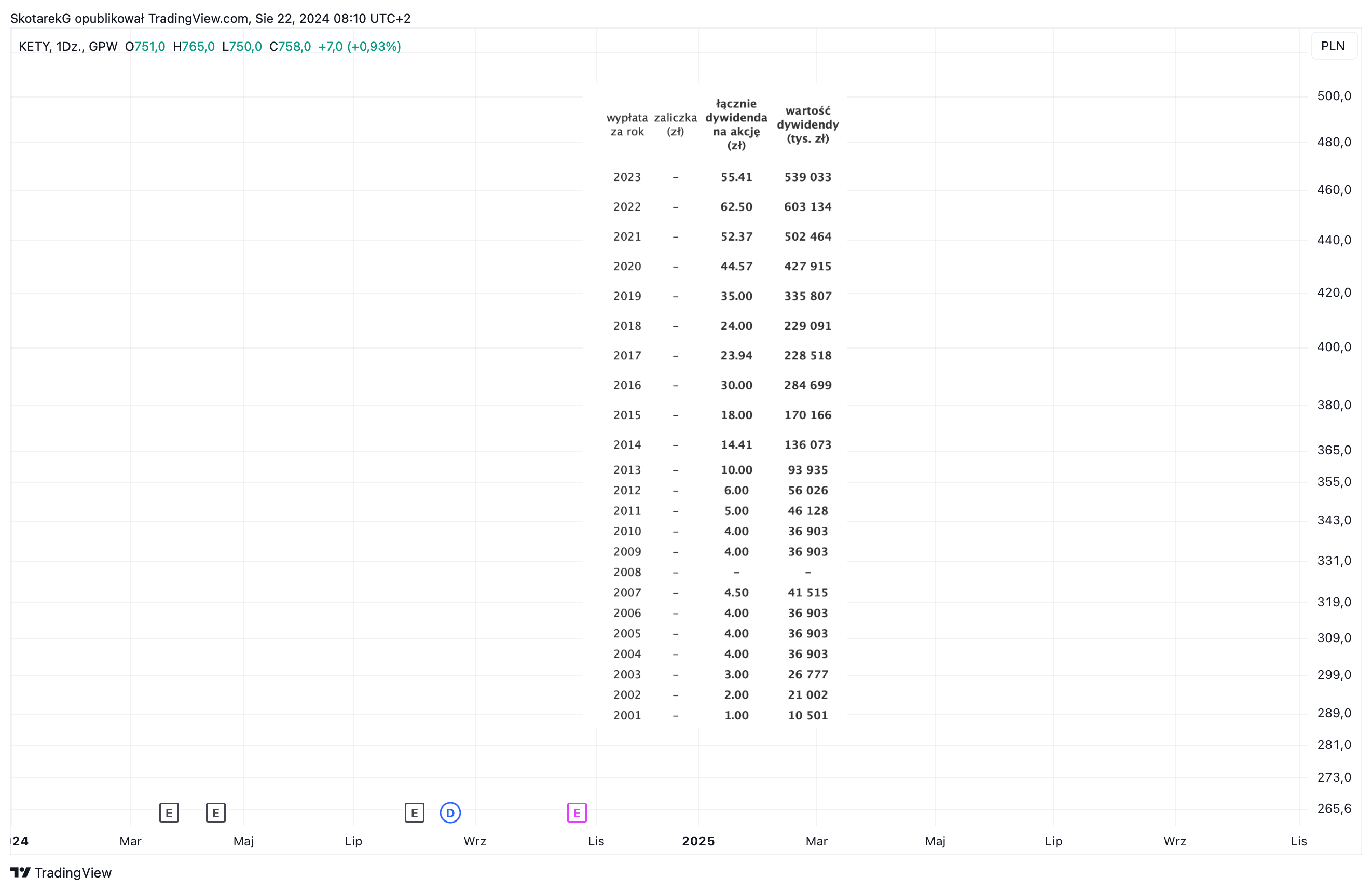Image resolution: width=1372 pixels, height=891 pixels.
Task: Click the 'wypłata za rok' column header
Action: click(627, 124)
